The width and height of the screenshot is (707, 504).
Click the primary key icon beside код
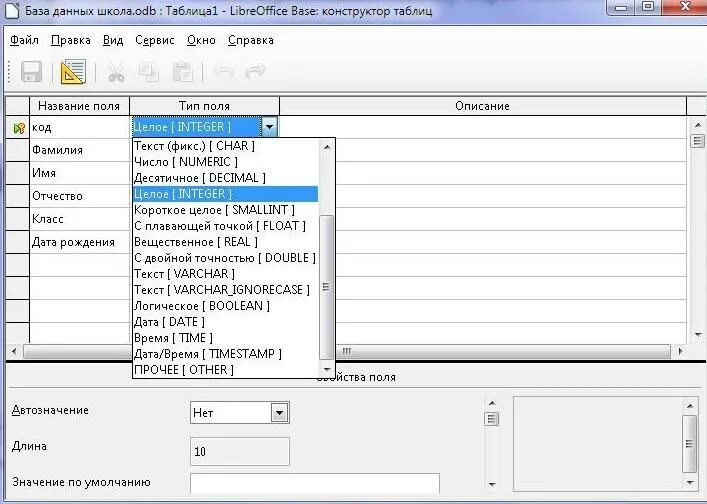pos(19,128)
